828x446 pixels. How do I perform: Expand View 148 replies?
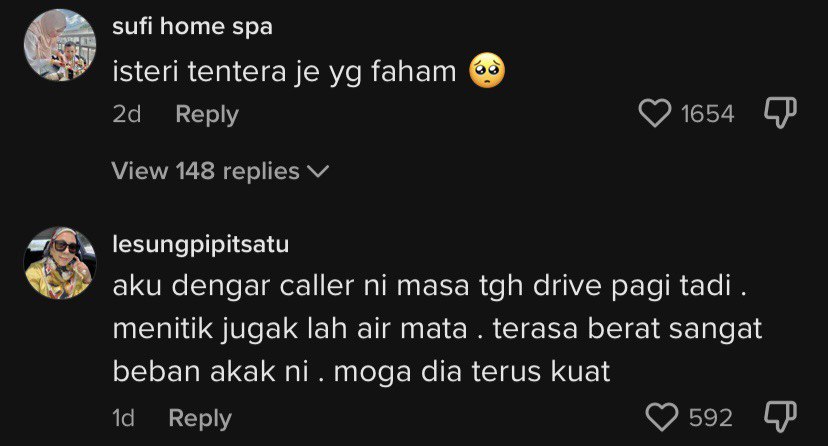(x=220, y=171)
